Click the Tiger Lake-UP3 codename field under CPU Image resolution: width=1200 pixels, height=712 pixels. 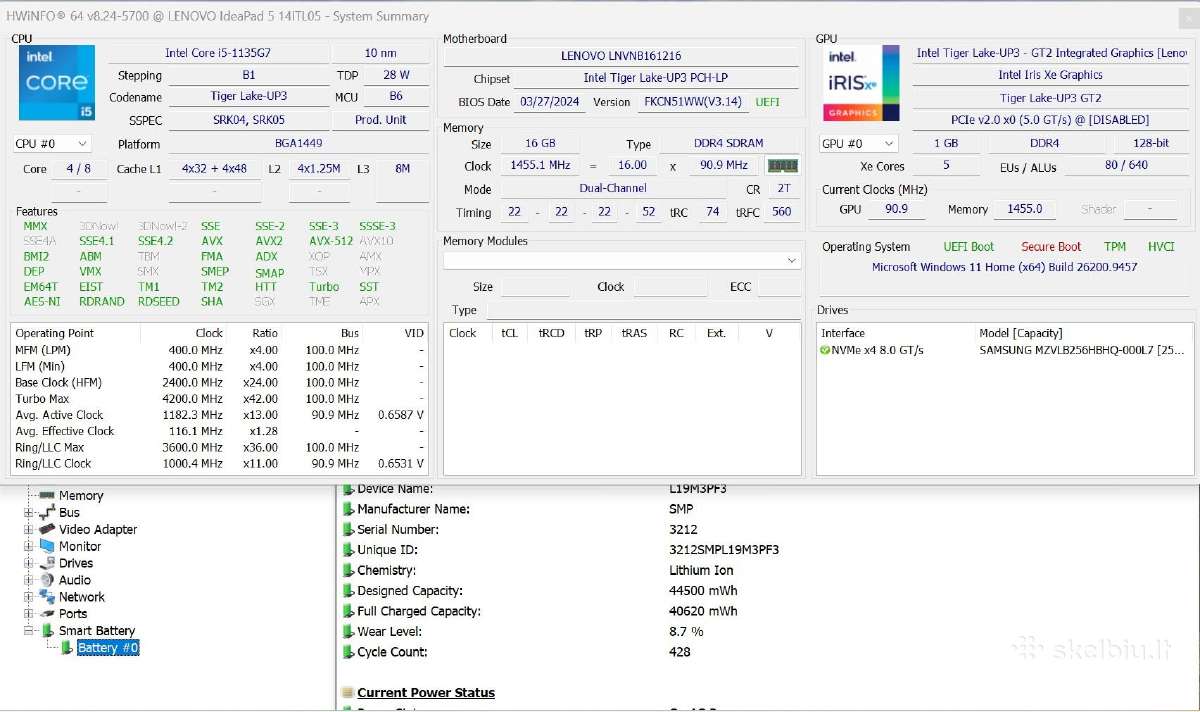click(249, 97)
